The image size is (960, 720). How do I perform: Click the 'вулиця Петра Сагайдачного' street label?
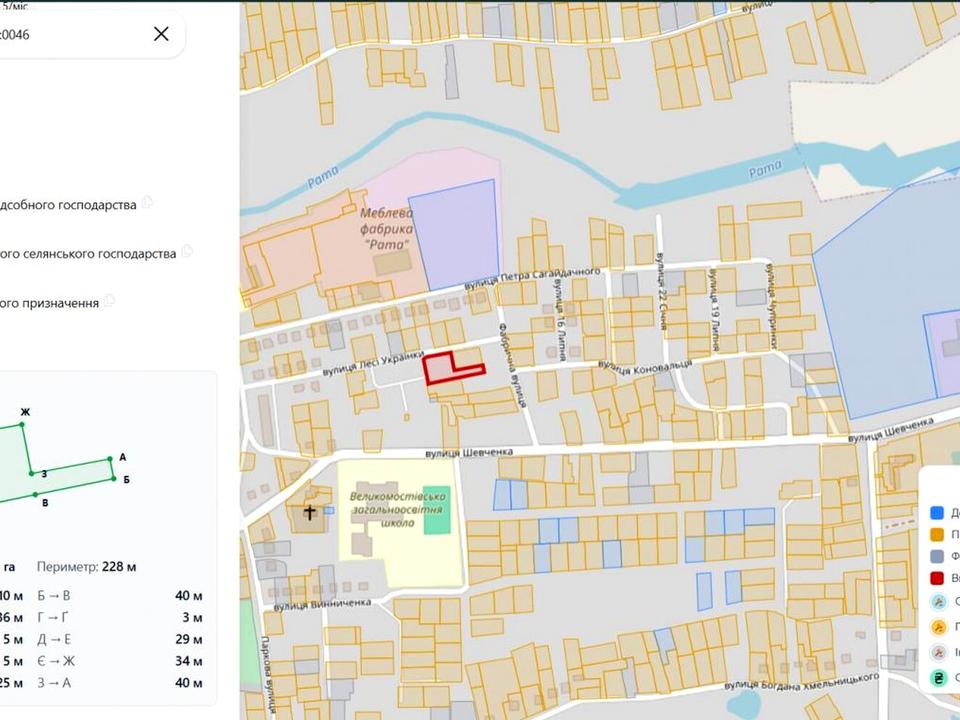click(x=532, y=278)
